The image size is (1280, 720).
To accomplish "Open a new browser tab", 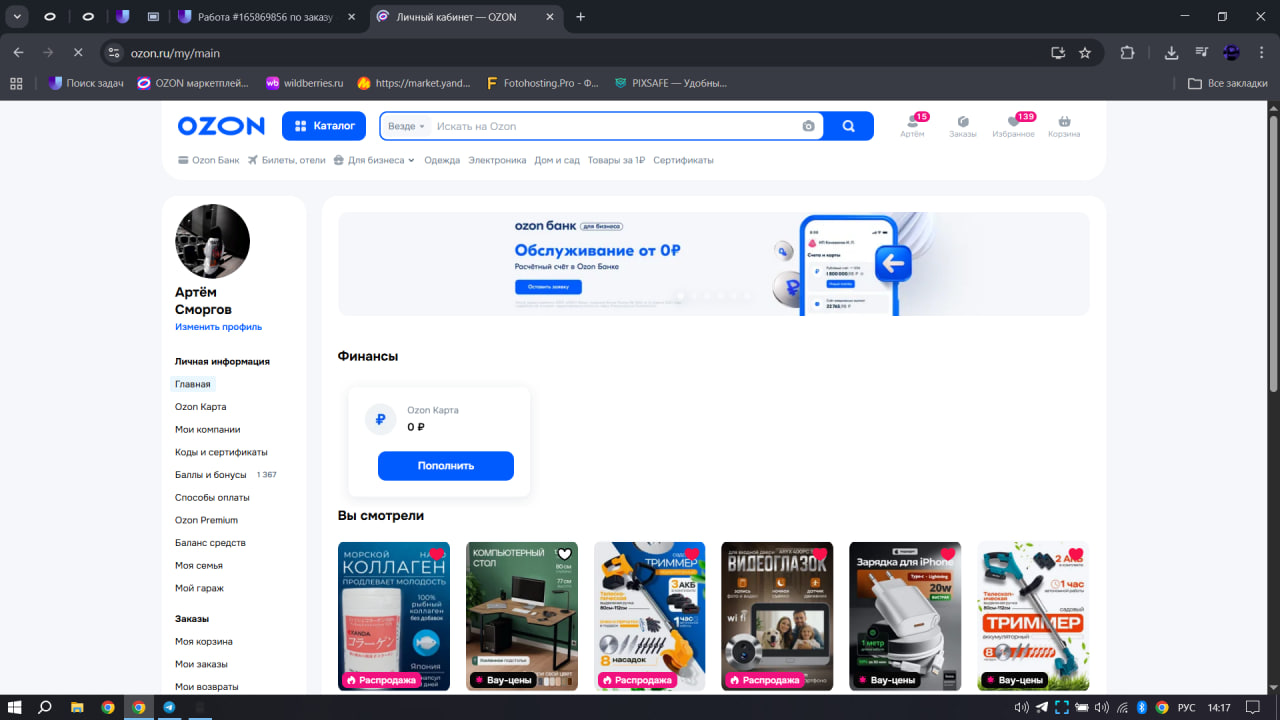I will pyautogui.click(x=581, y=17).
